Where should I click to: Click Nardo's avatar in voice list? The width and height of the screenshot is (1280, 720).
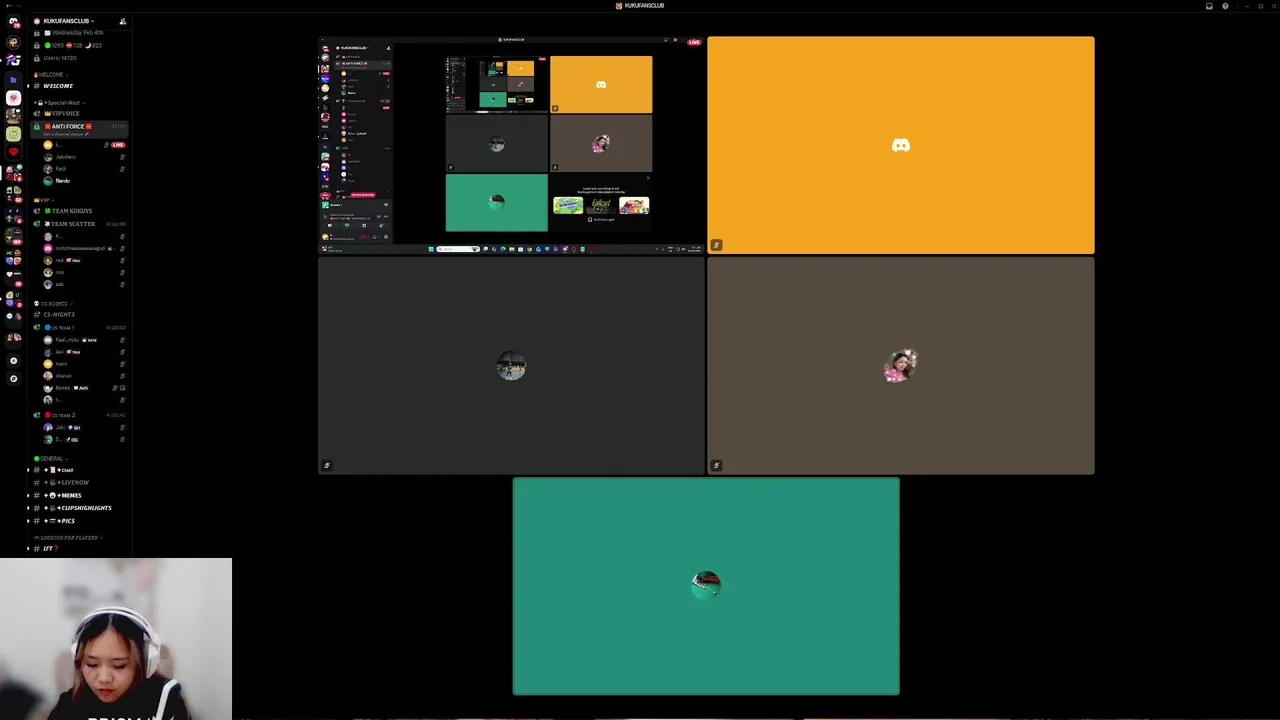(48, 181)
